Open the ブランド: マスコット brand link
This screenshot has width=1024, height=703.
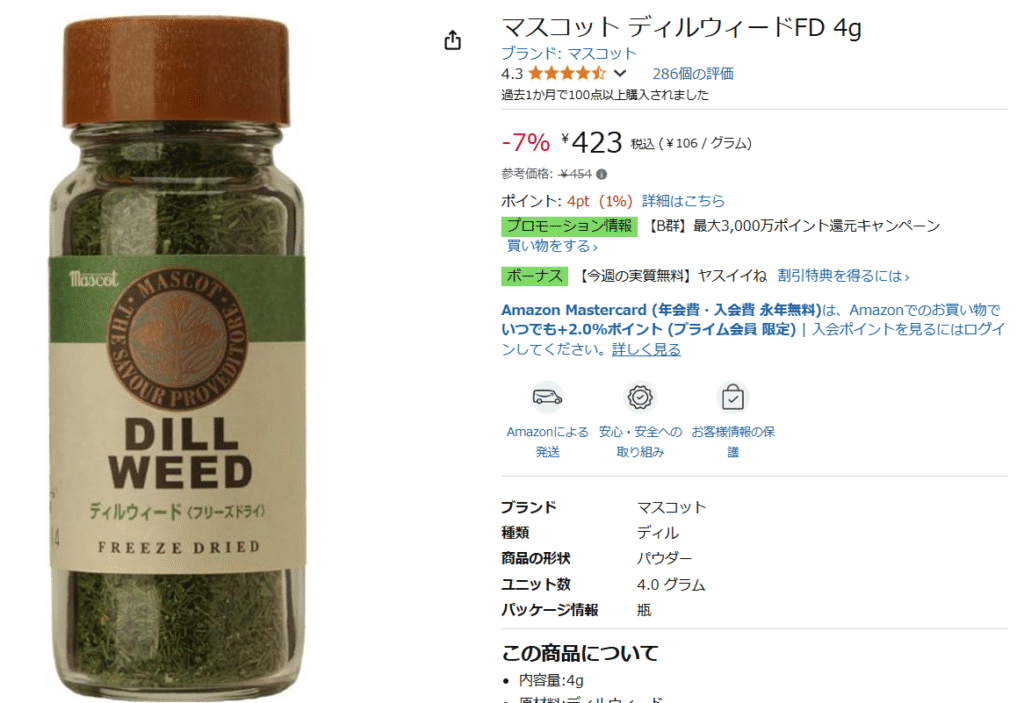click(568, 53)
